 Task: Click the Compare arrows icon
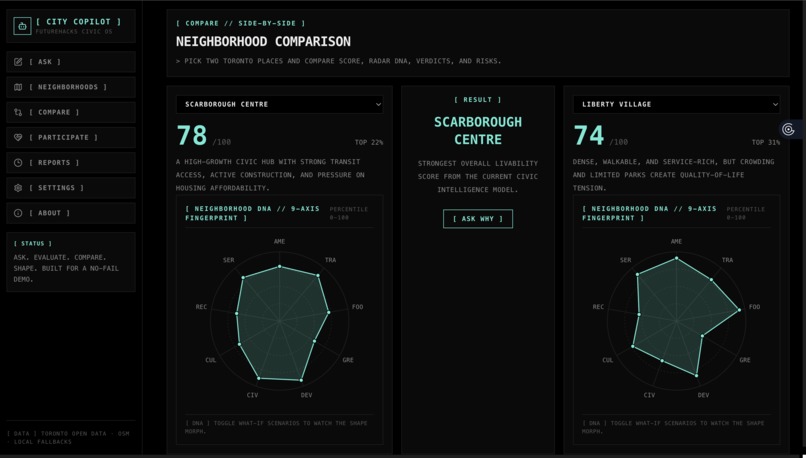[18, 112]
